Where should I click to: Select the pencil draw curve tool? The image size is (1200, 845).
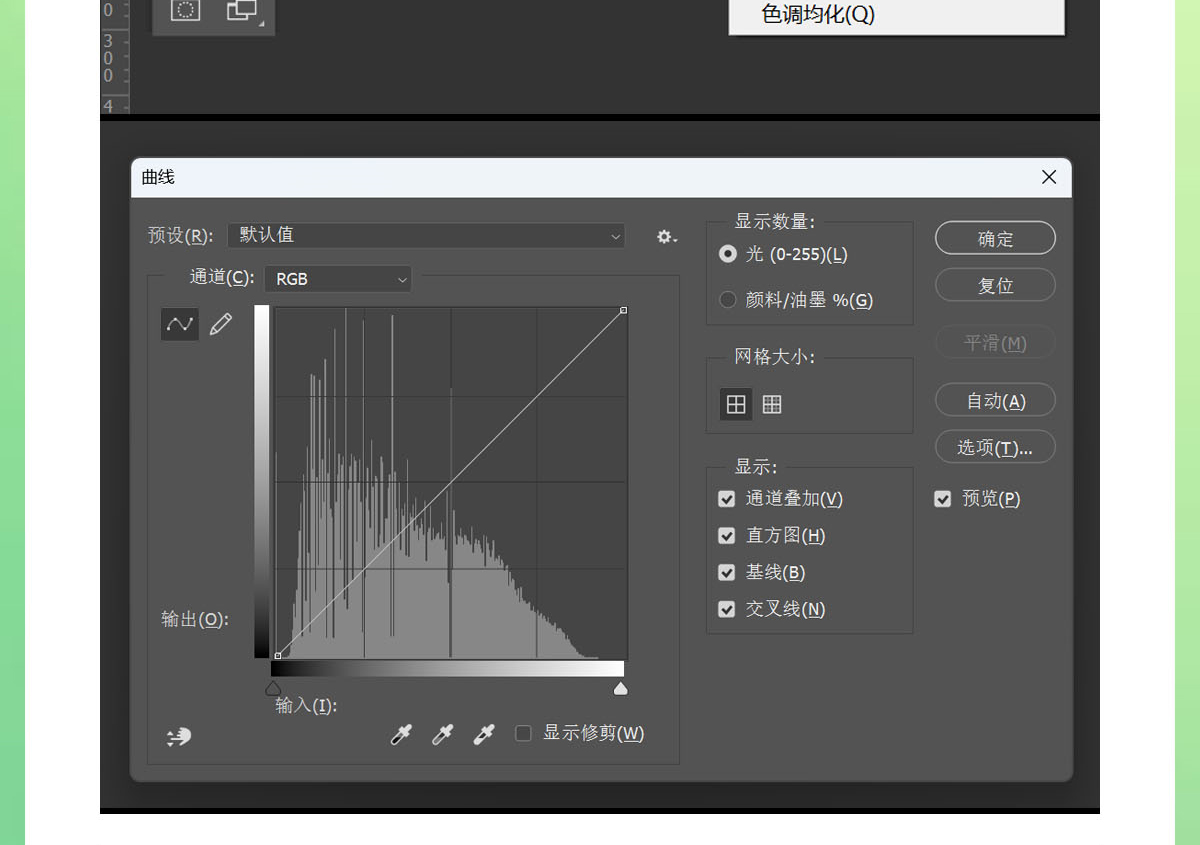point(221,324)
